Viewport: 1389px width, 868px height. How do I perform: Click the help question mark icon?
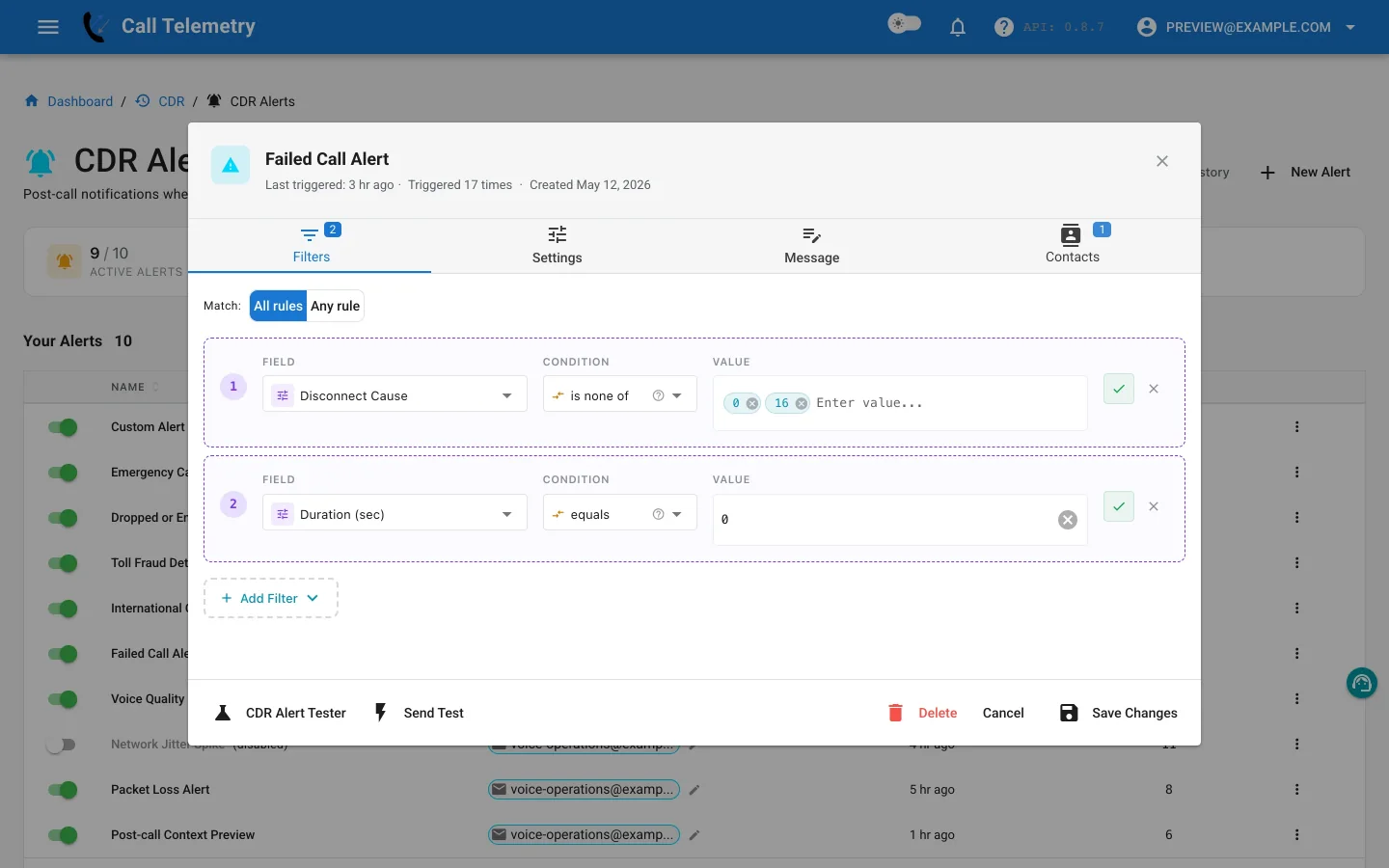click(1004, 27)
